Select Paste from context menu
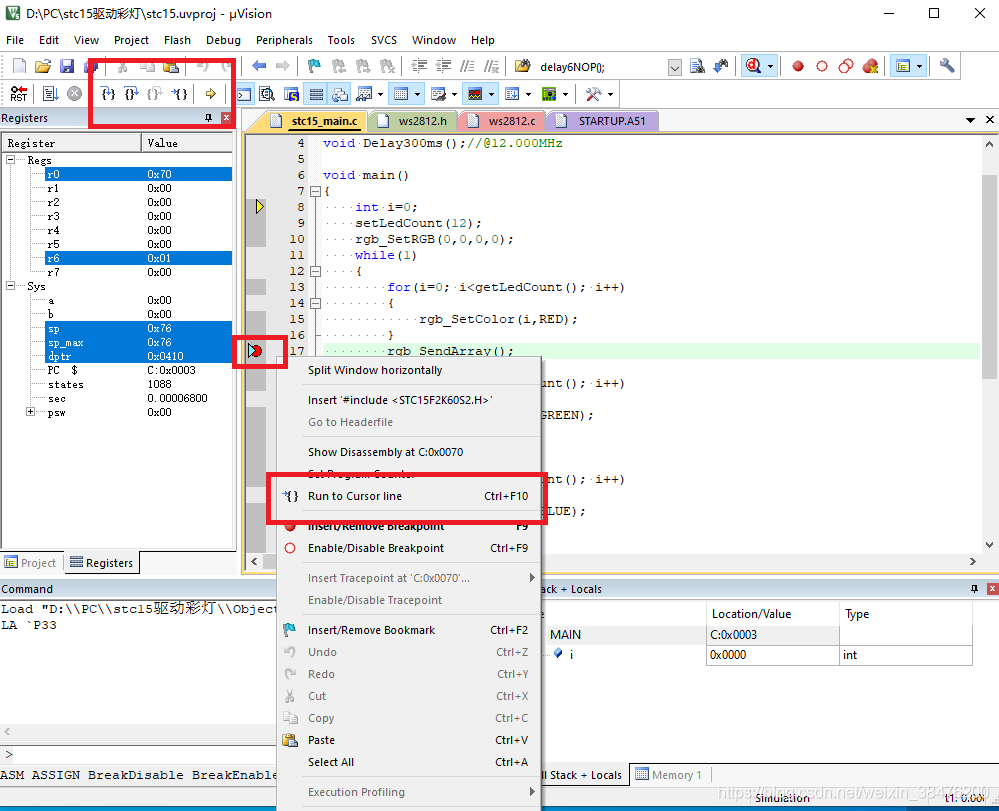 pyautogui.click(x=408, y=740)
